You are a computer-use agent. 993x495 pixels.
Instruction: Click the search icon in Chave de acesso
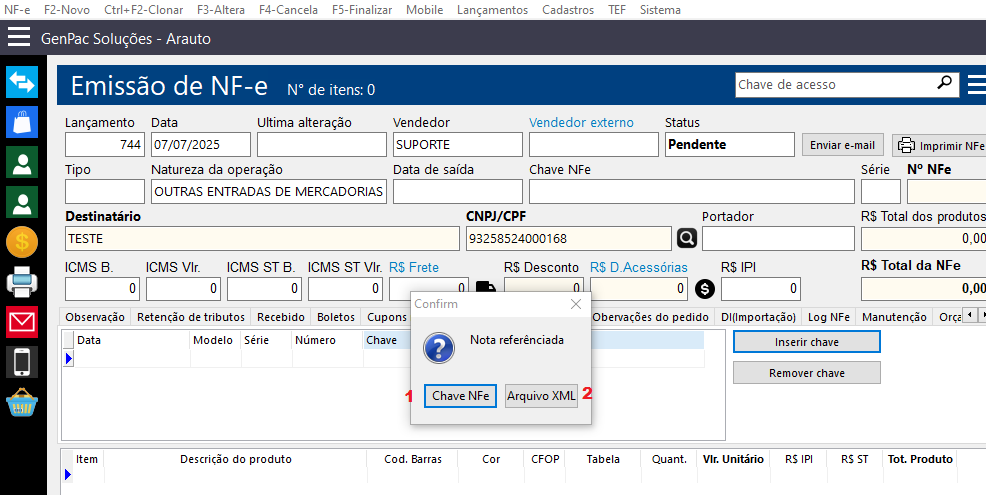point(944,84)
